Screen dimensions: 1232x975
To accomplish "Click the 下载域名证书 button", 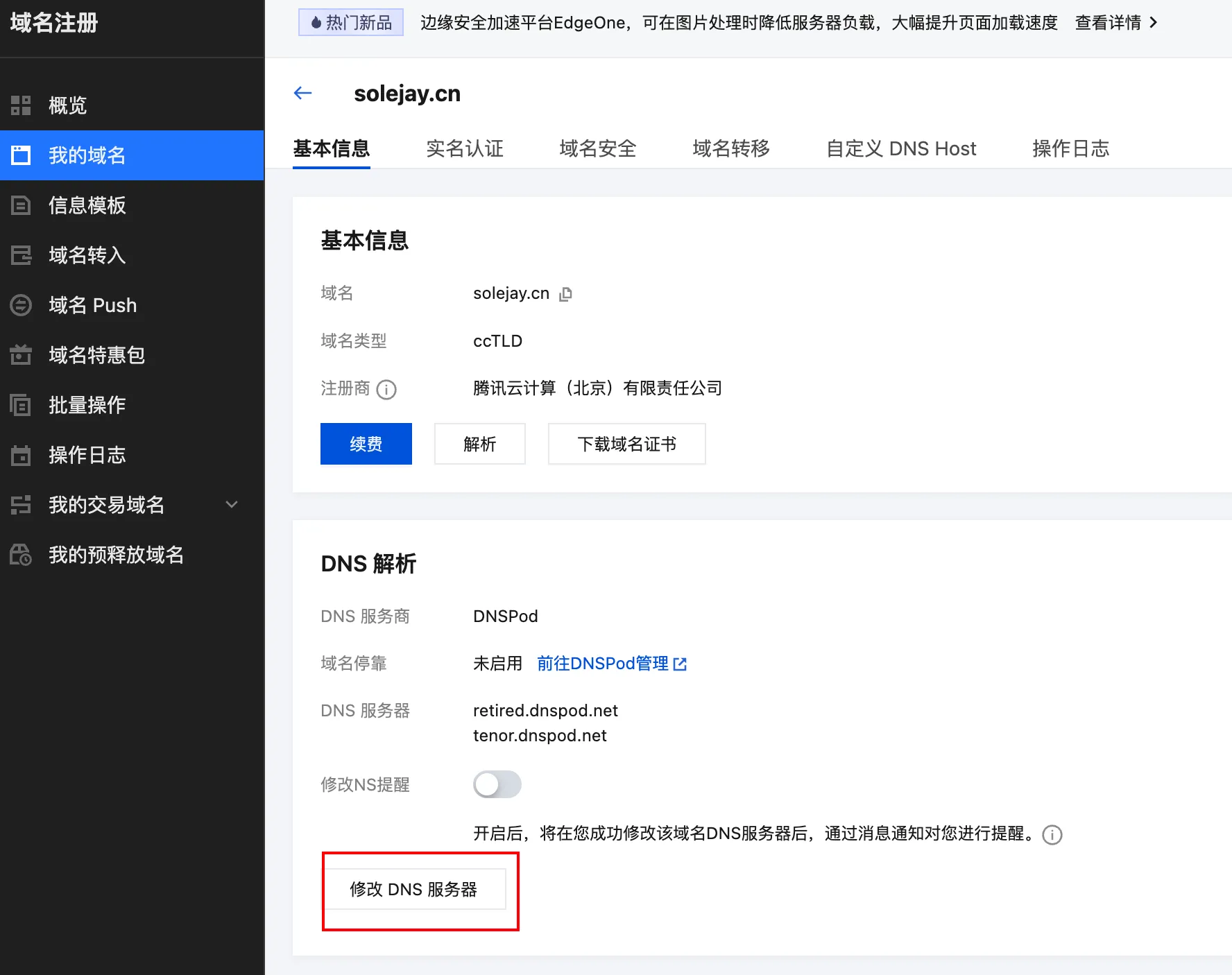I will point(626,444).
